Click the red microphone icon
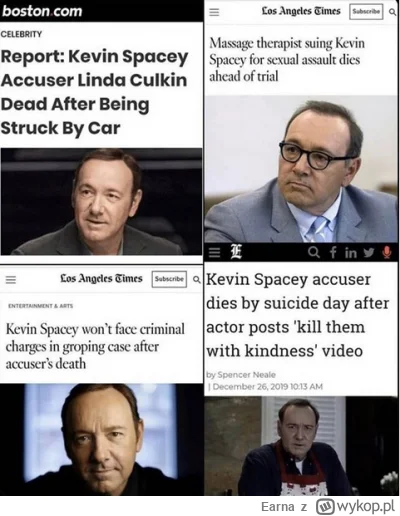This screenshot has width=400, height=516. coord(387,253)
